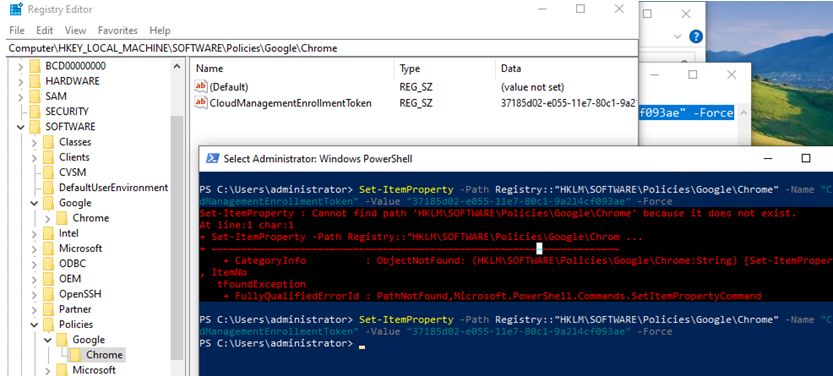The image size is (833, 376).
Task: Select the Policies folder icon
Action: point(49,324)
